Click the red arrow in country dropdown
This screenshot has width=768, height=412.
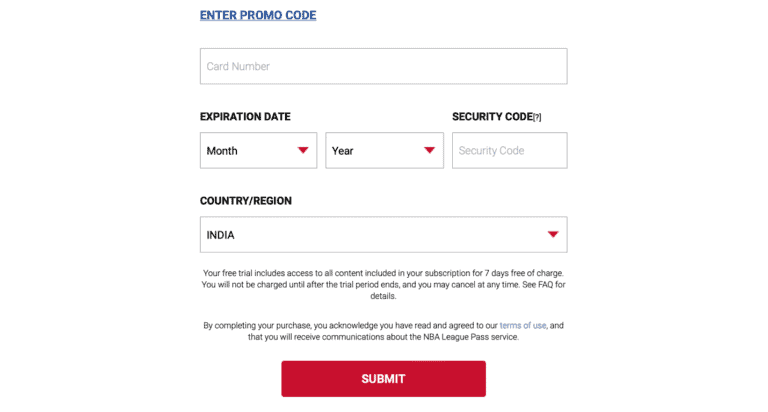point(553,235)
